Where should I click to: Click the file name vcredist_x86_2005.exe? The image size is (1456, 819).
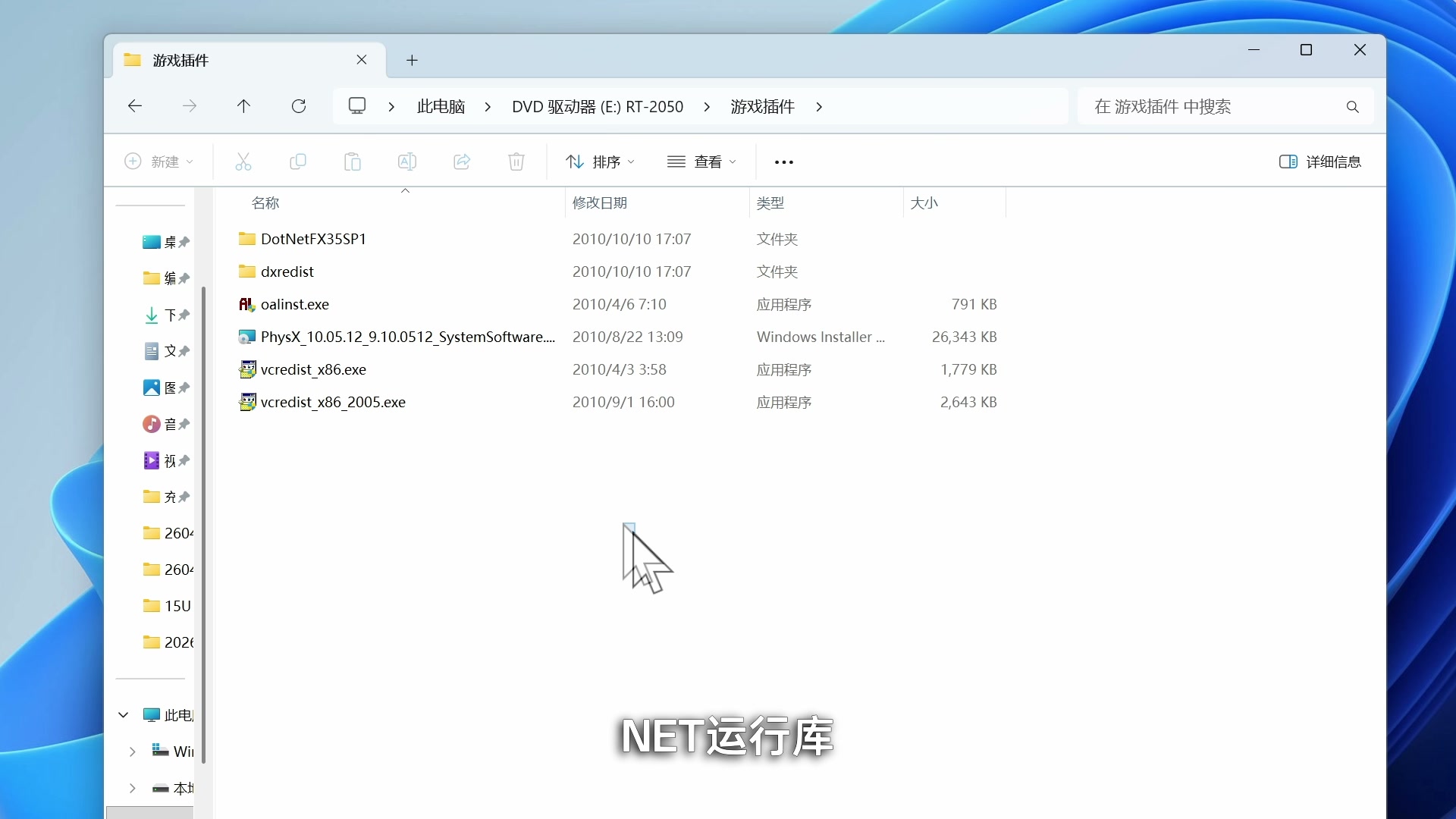coord(333,402)
